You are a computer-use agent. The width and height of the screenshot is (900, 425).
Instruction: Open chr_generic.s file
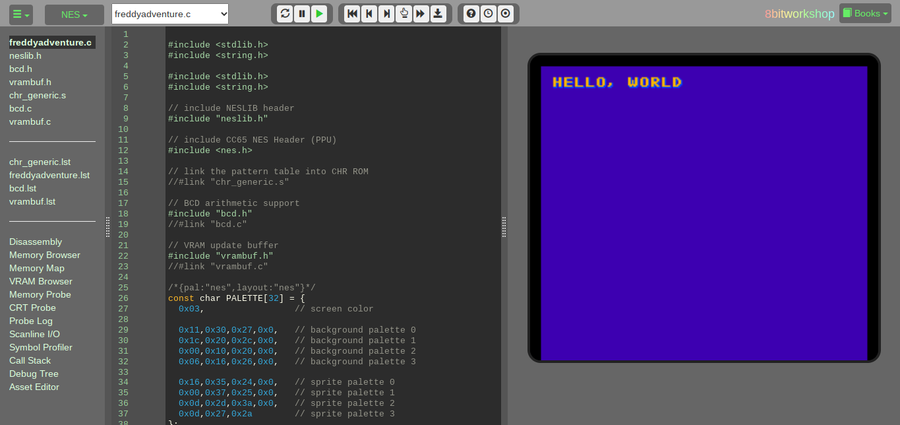37,95
